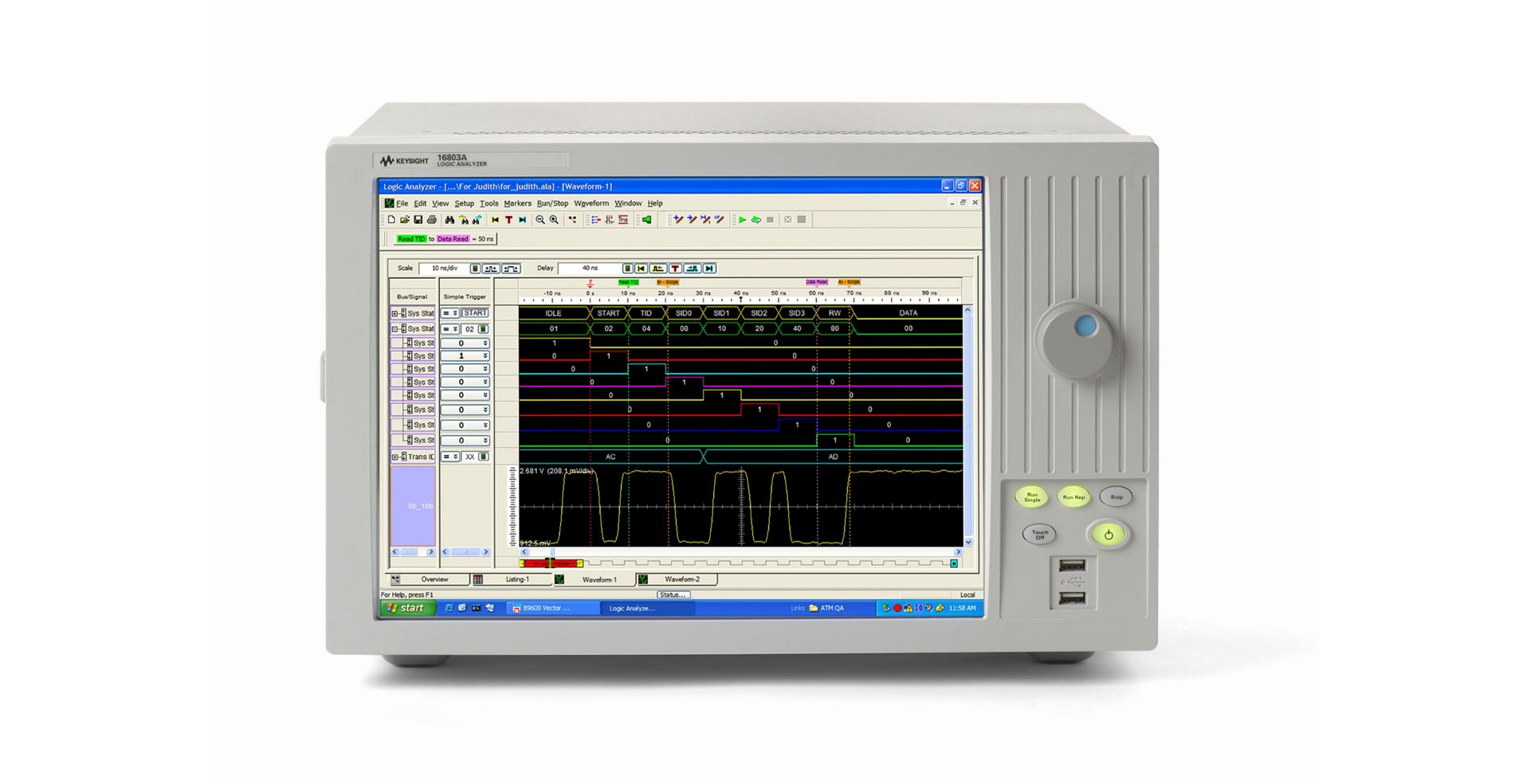Click the Run acquisition green arrow icon
This screenshot has height=784, width=1530.
coord(743,220)
